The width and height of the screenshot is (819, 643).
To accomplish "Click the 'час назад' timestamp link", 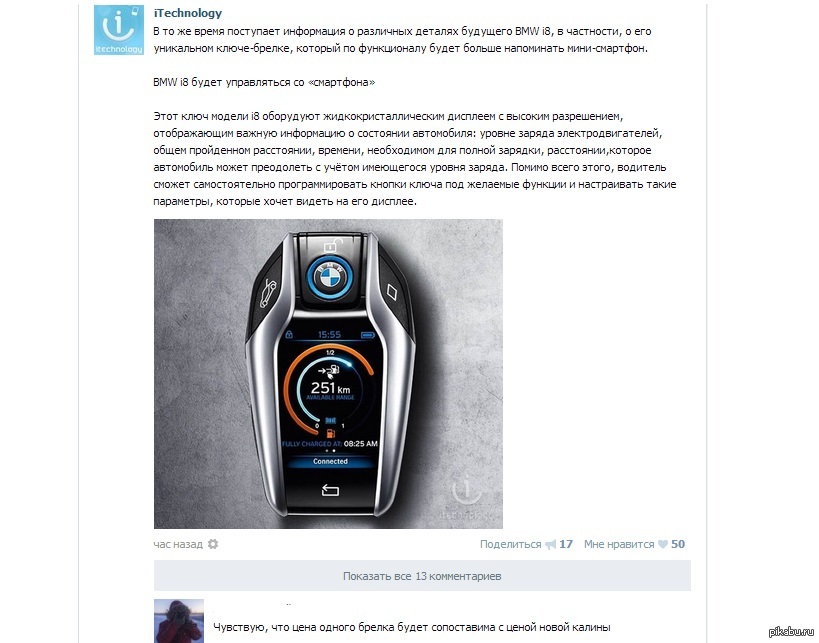I will (x=178, y=544).
